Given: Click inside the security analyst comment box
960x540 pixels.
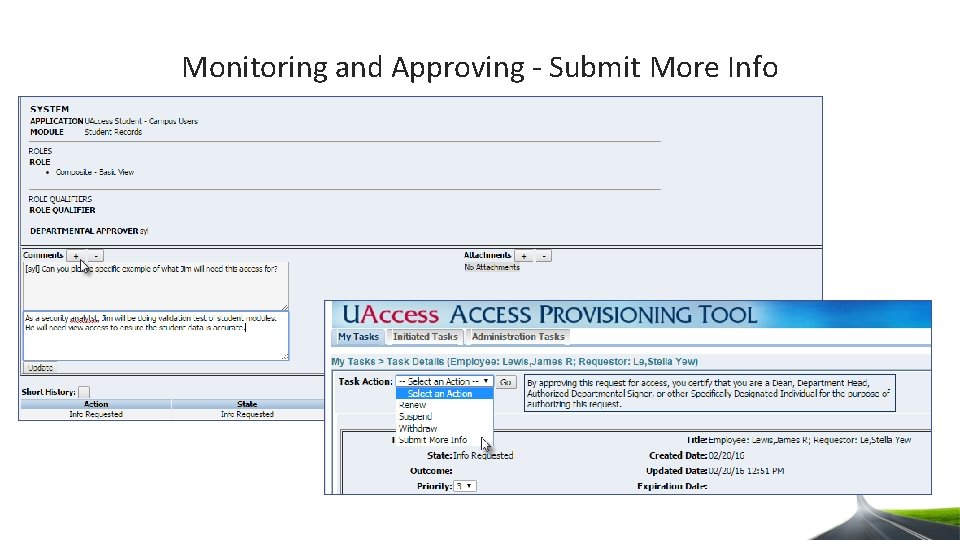Looking at the screenshot, I should pyautogui.click(x=156, y=336).
